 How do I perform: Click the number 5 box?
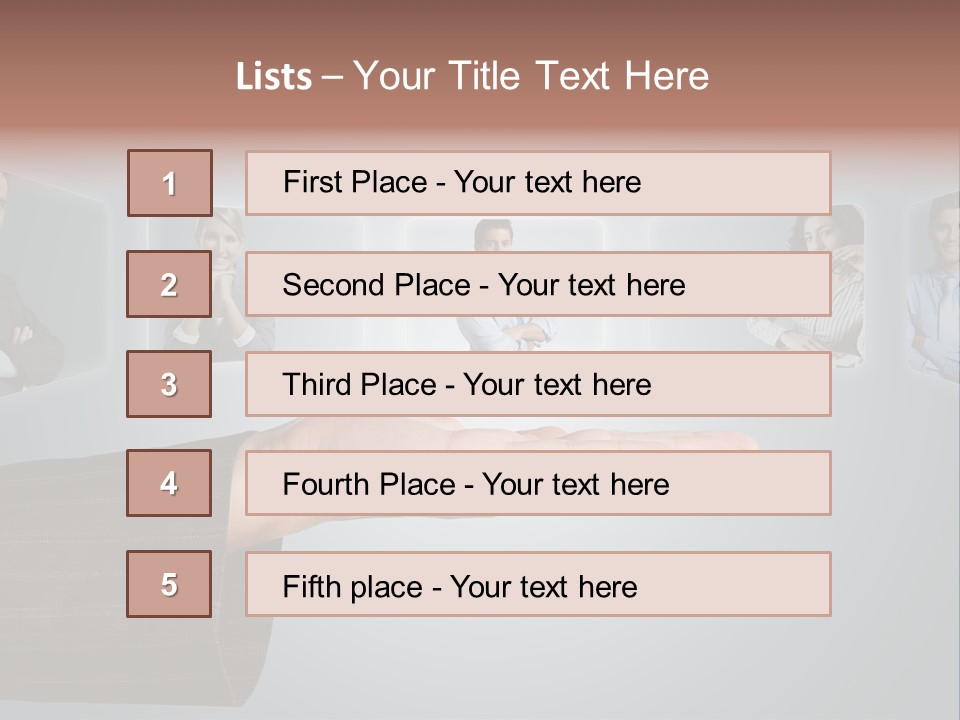click(169, 584)
